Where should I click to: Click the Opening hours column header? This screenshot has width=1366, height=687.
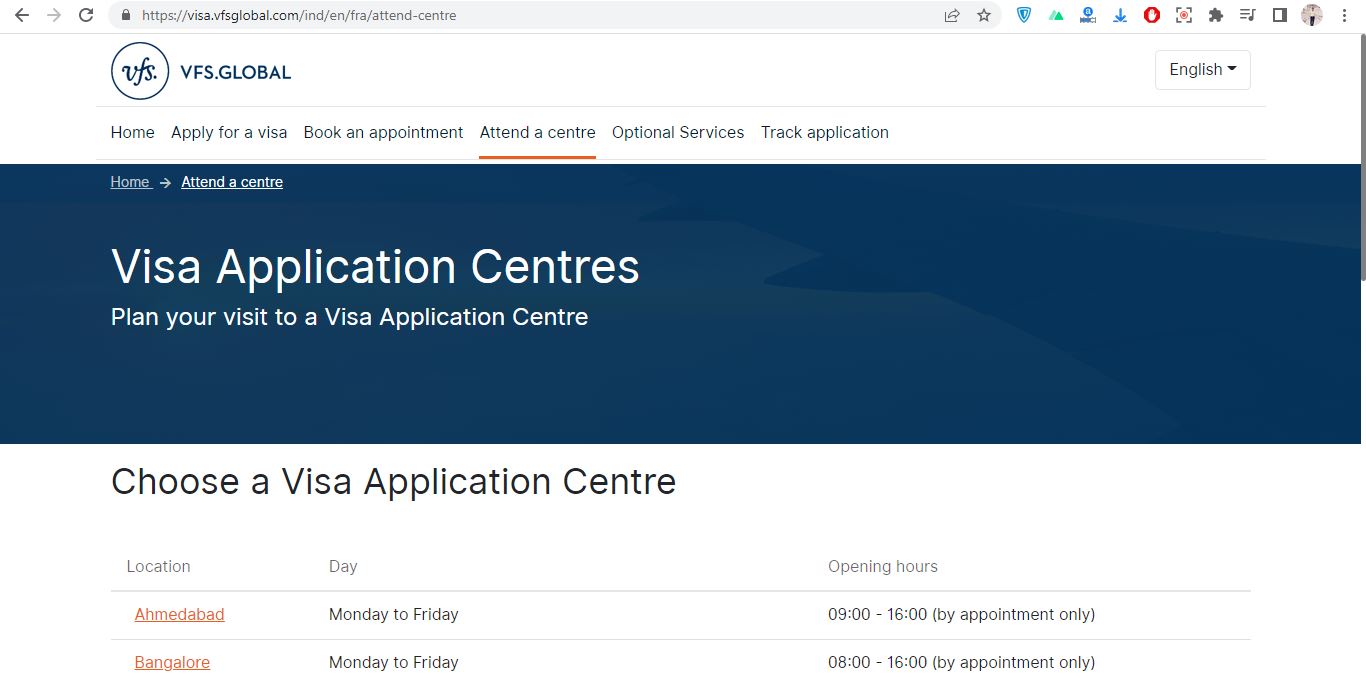[883, 566]
